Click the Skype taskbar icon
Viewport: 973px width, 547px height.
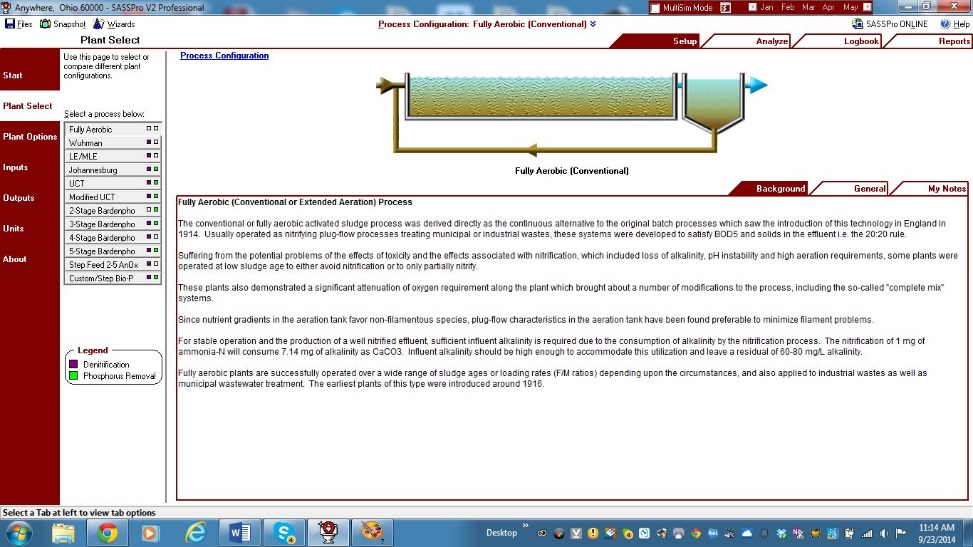(284, 533)
